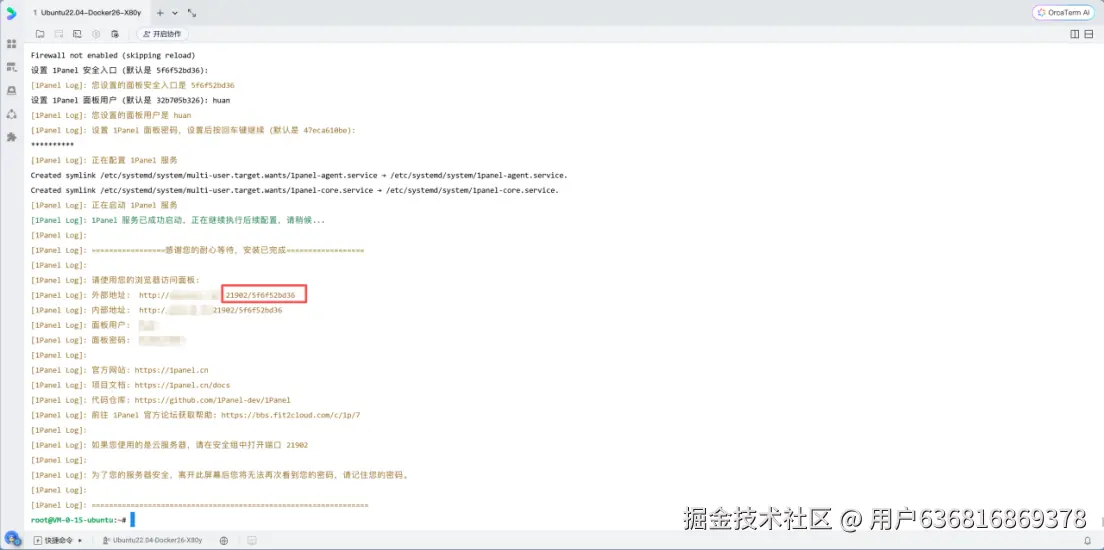Click the '正在启动 1Panel 服务' log line

click(x=104, y=205)
